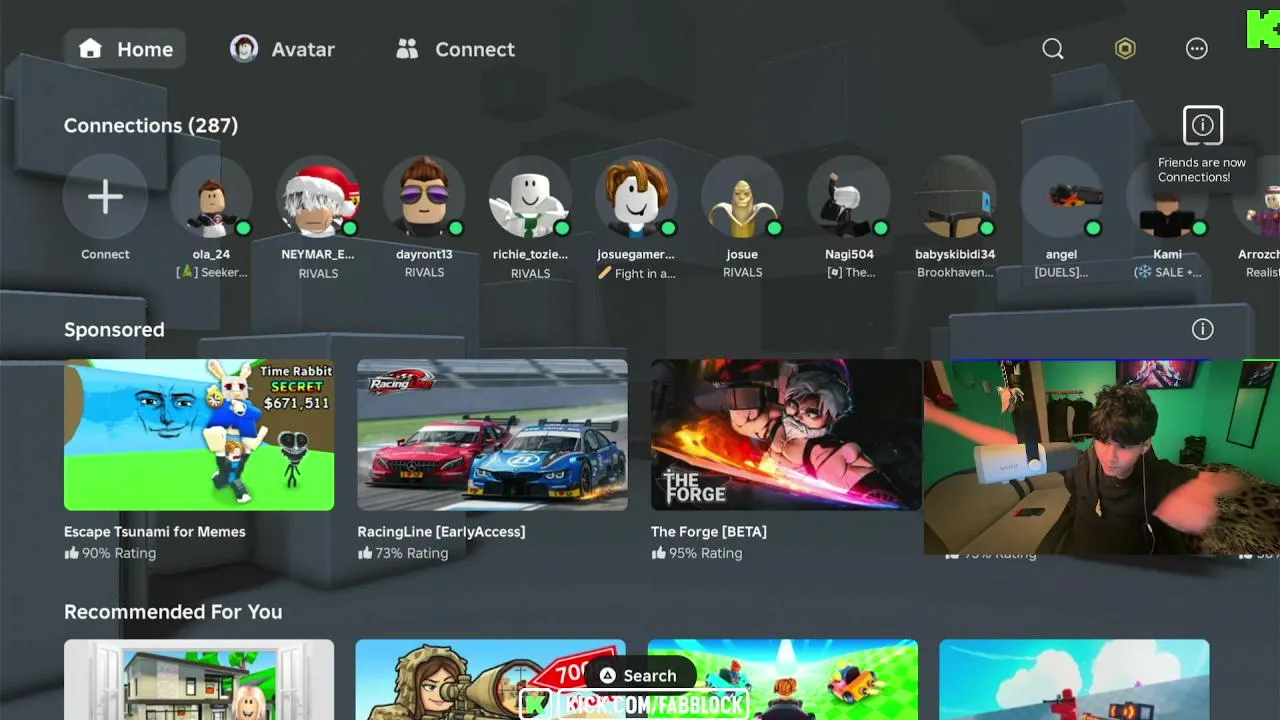Select josuegamer... avatar

pyautogui.click(x=636, y=197)
